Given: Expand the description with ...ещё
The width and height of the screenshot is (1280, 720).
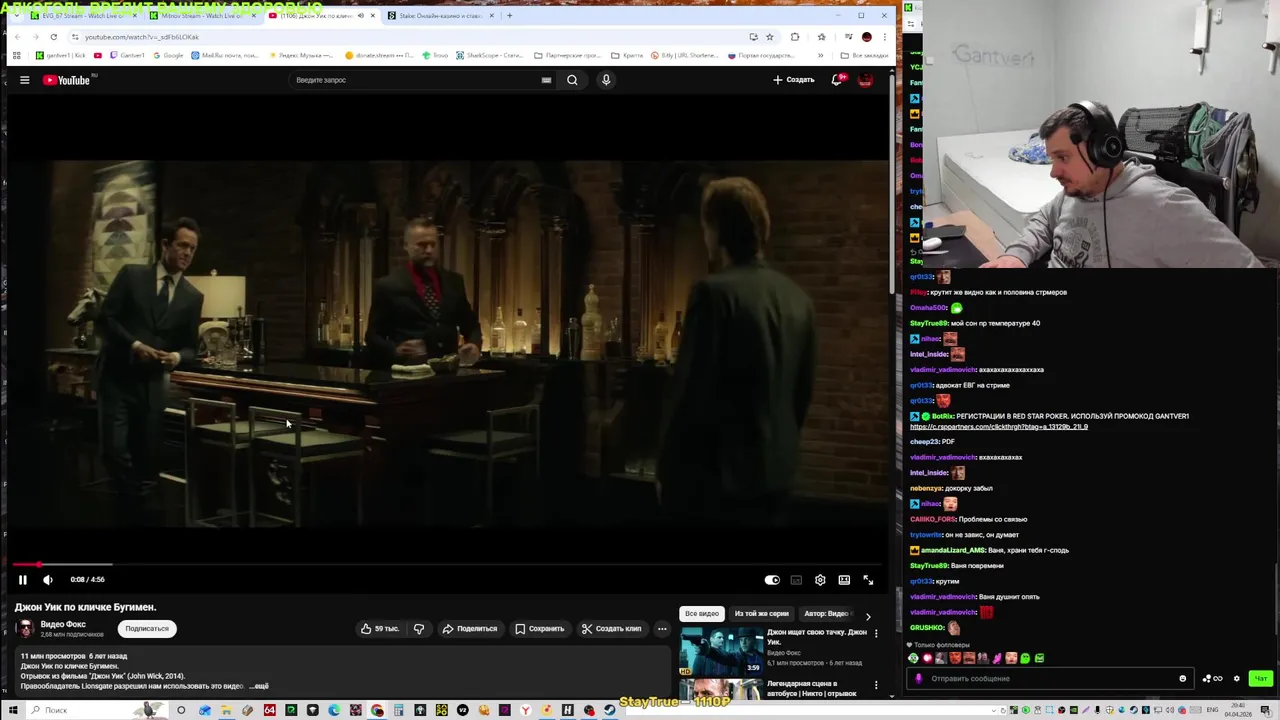Looking at the screenshot, I should (x=259, y=686).
